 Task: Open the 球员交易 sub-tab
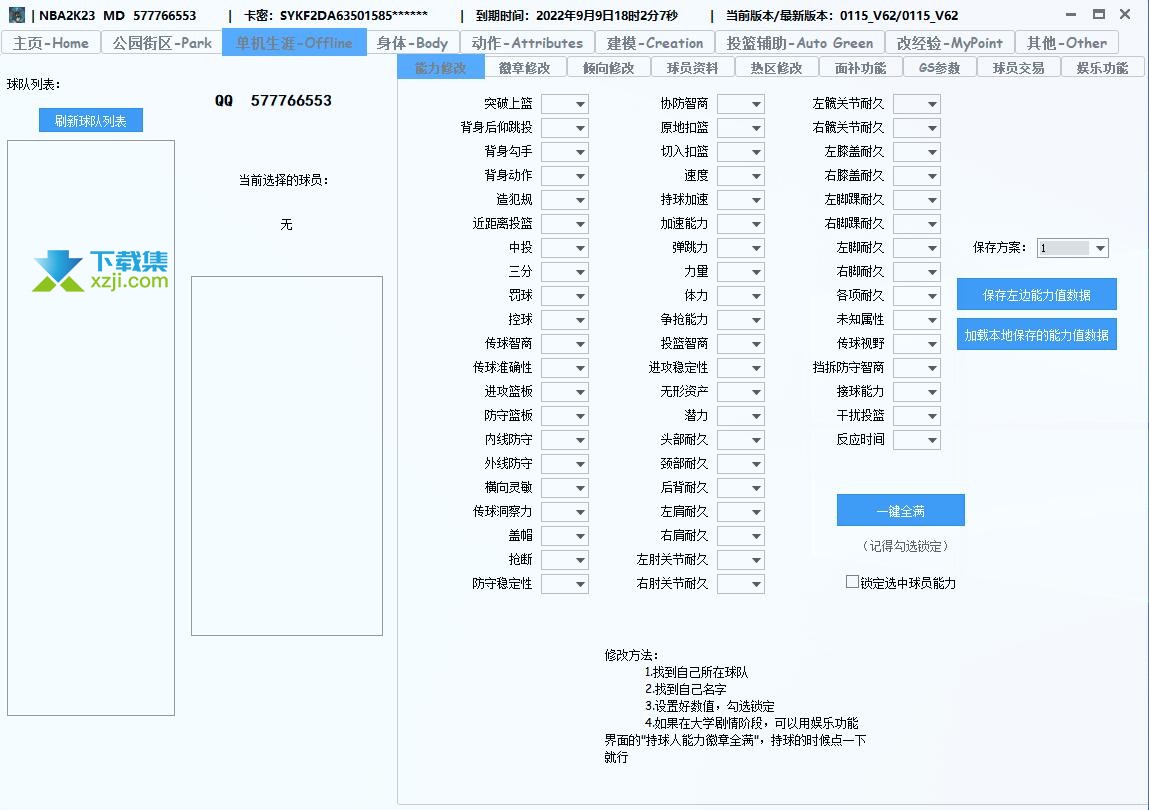click(x=1019, y=68)
